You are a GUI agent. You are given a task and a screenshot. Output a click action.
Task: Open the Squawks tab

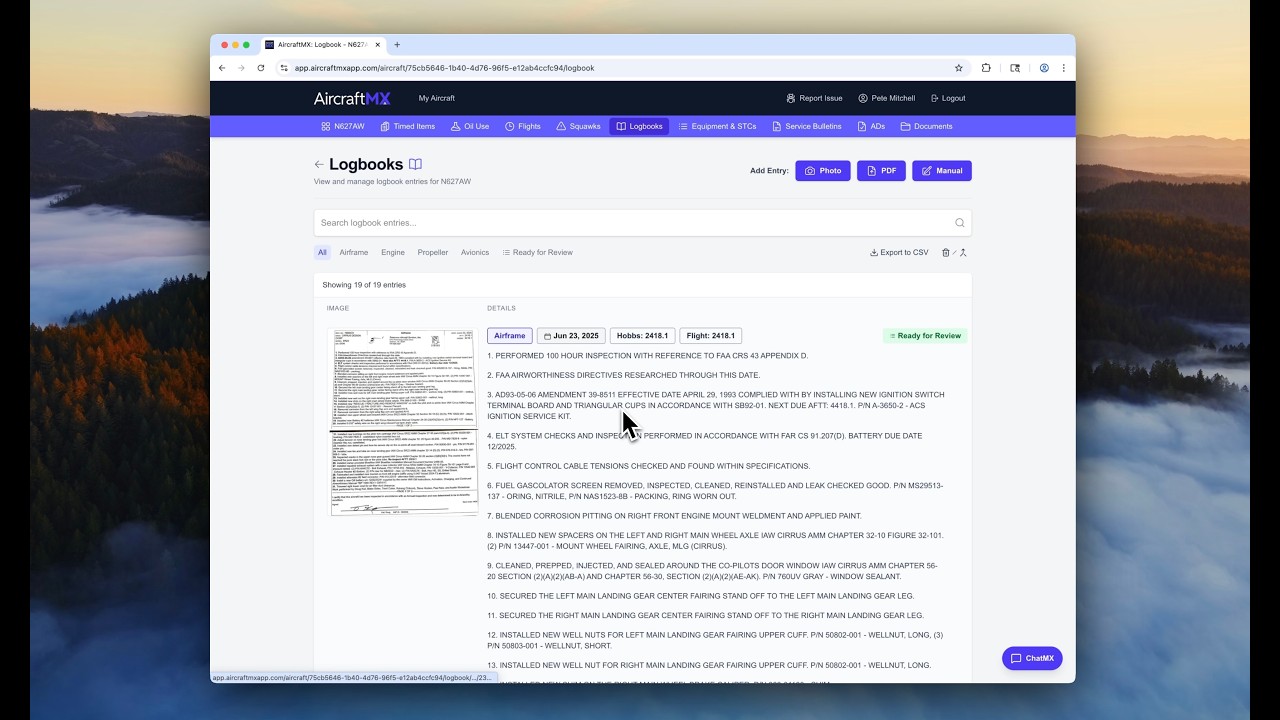pos(578,126)
